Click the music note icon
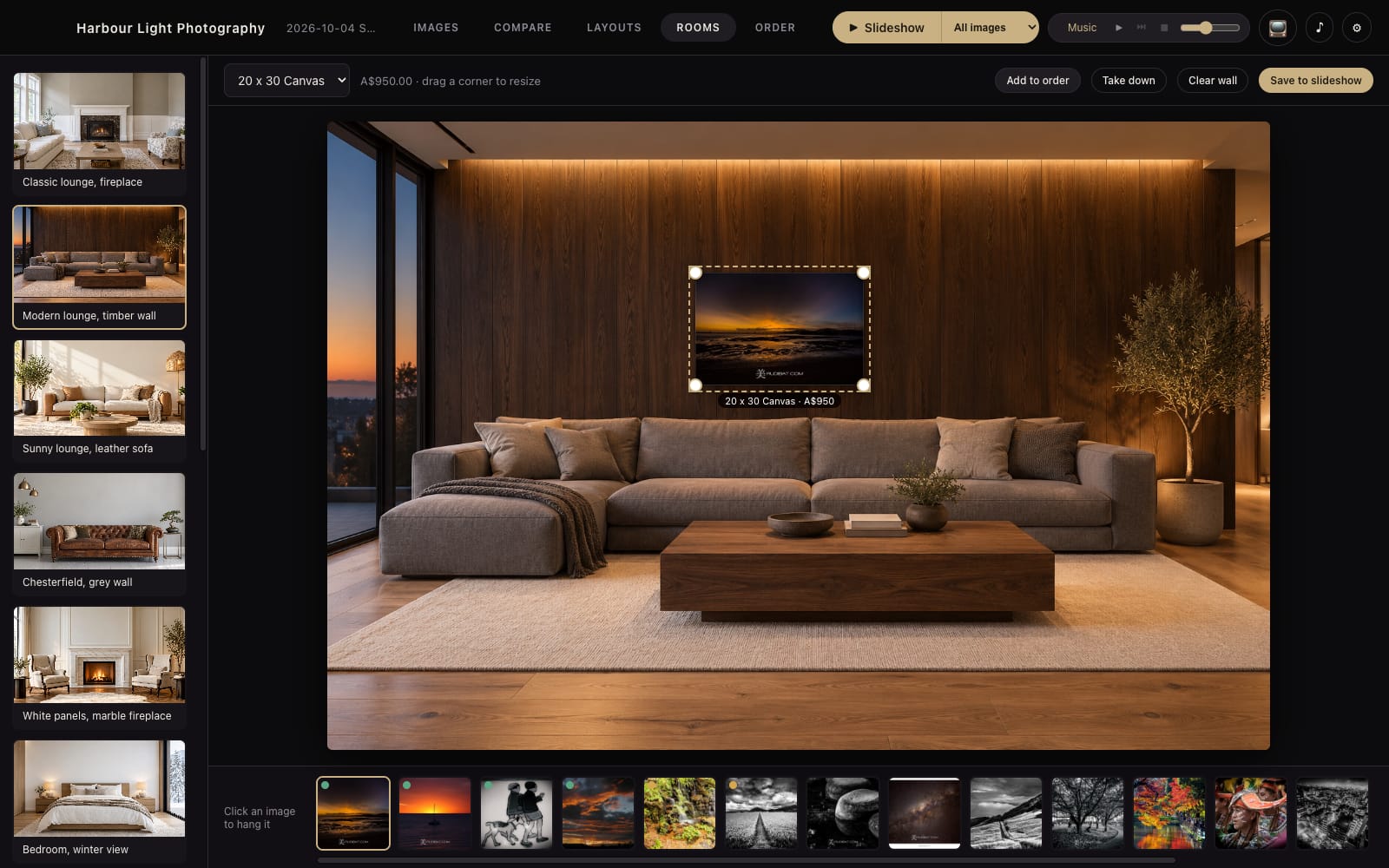 pos(1320,28)
